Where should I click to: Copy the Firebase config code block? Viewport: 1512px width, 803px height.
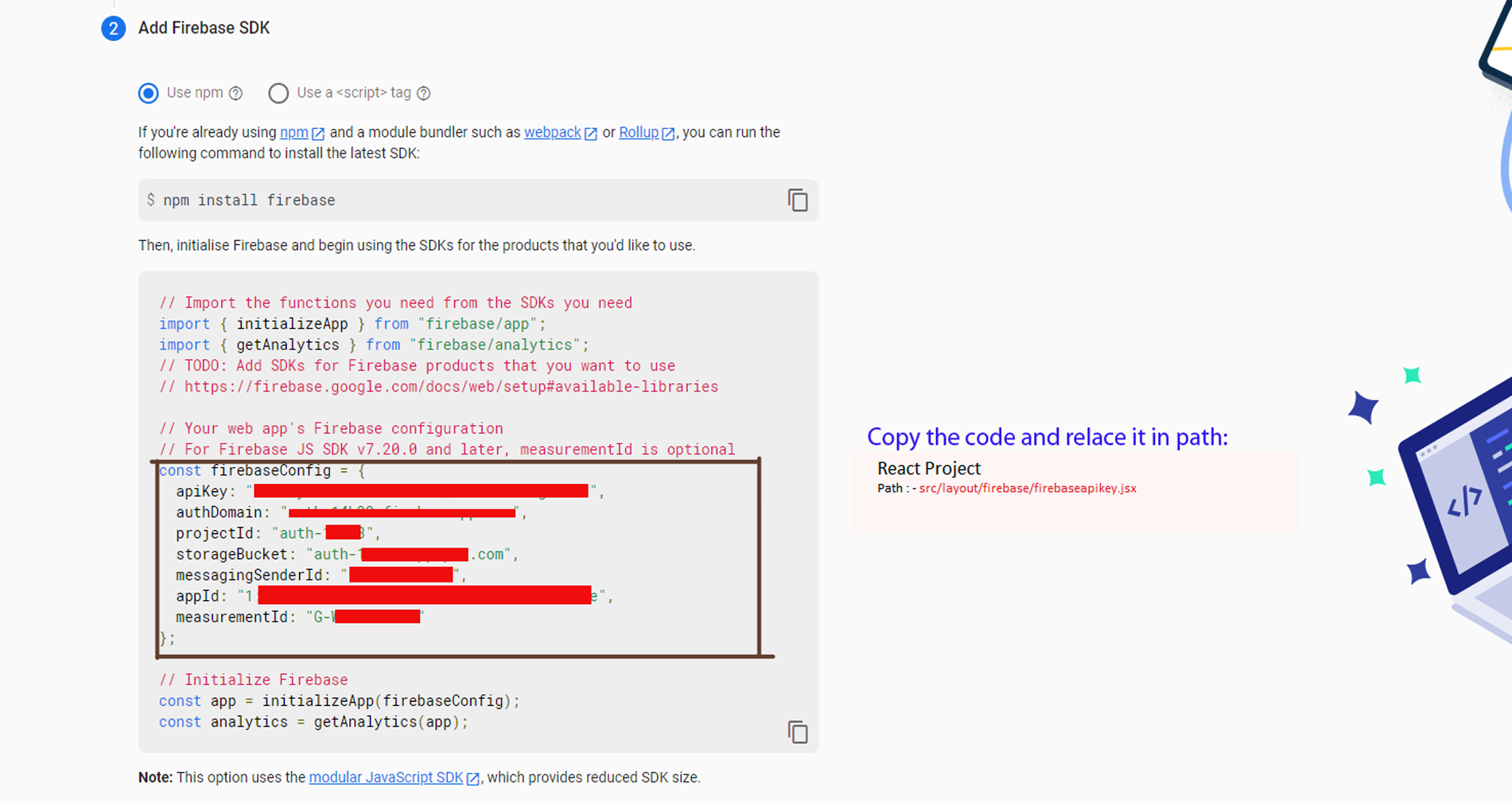pos(798,731)
